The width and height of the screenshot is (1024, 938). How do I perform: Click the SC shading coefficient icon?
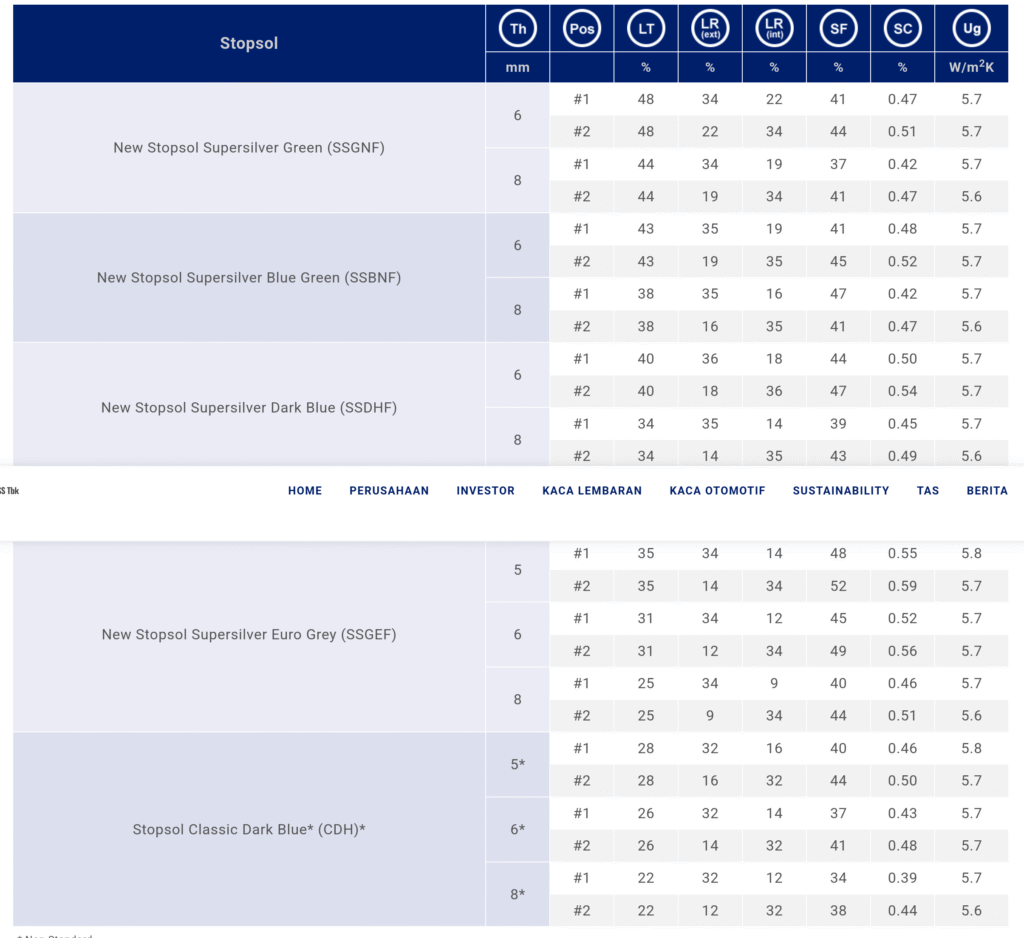pyautogui.click(x=902, y=29)
